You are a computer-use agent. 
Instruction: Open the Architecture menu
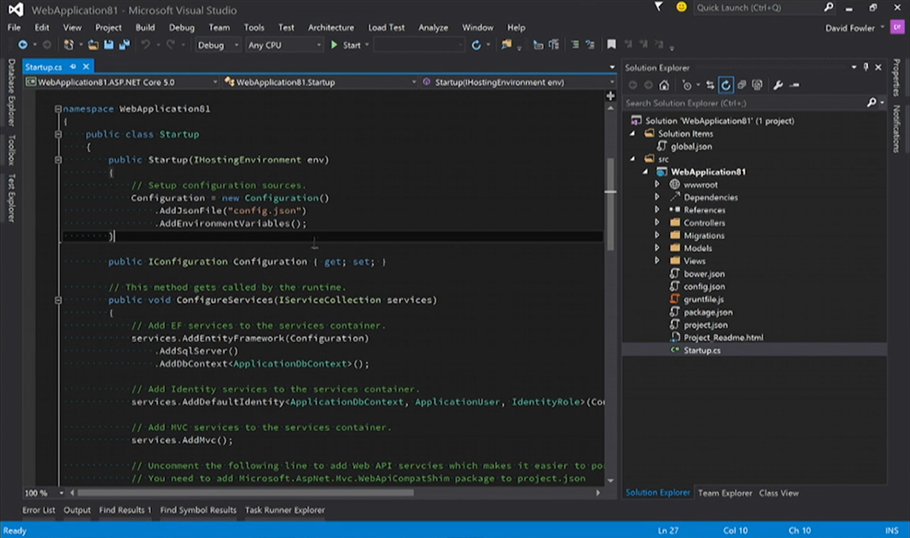tap(330, 27)
